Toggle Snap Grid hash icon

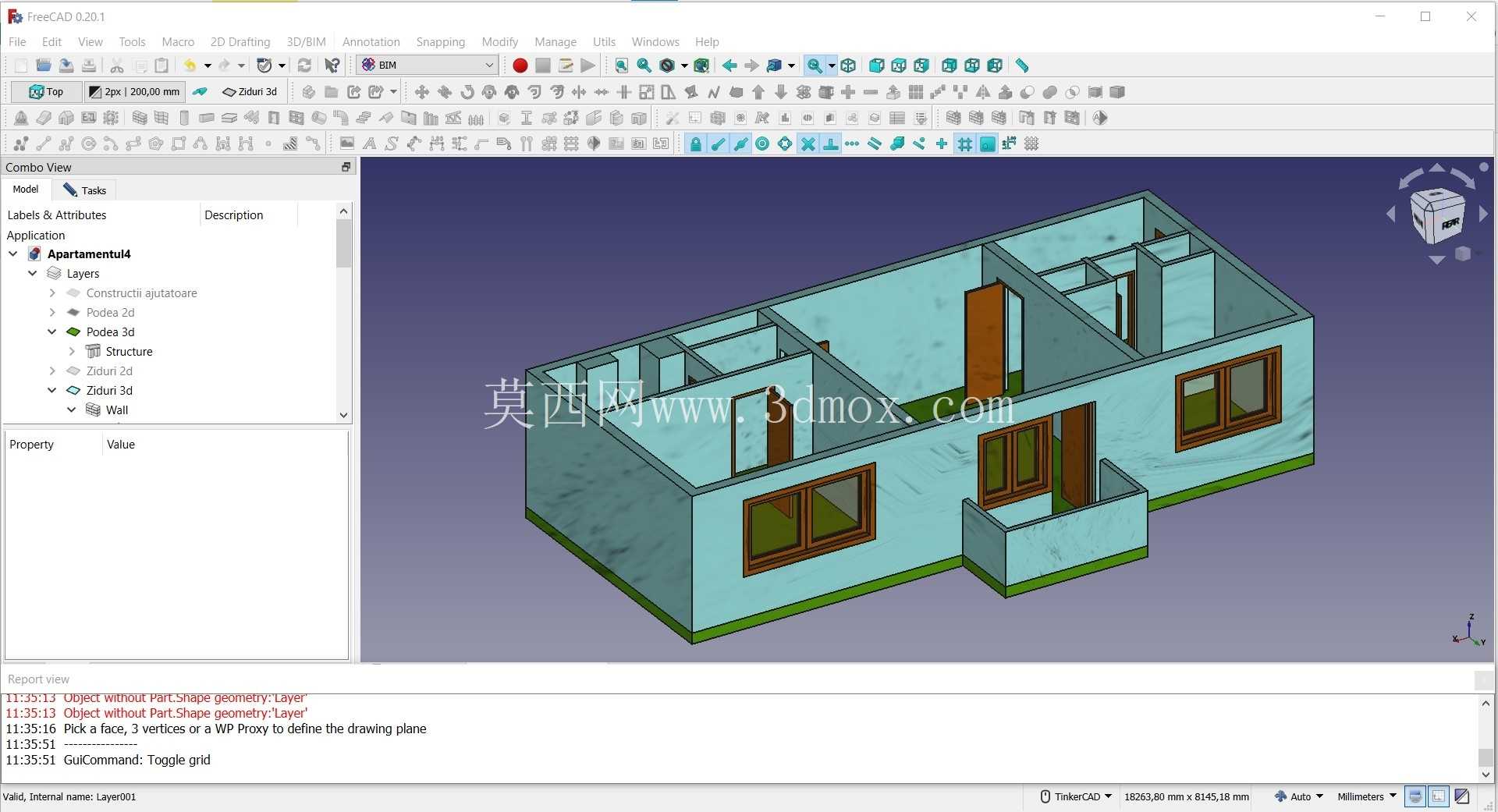[965, 144]
